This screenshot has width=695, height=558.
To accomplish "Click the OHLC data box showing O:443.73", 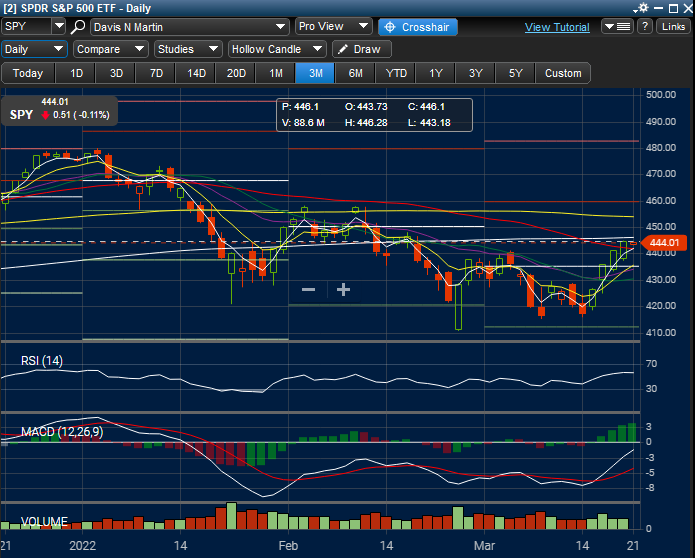I will coord(375,115).
